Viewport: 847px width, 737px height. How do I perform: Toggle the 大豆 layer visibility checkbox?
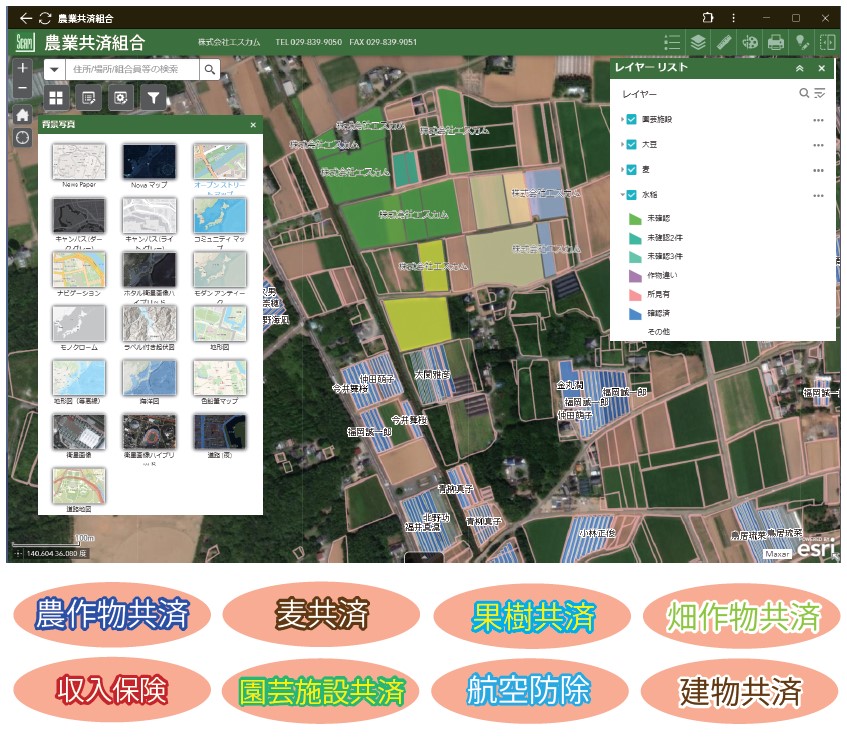pyautogui.click(x=632, y=145)
